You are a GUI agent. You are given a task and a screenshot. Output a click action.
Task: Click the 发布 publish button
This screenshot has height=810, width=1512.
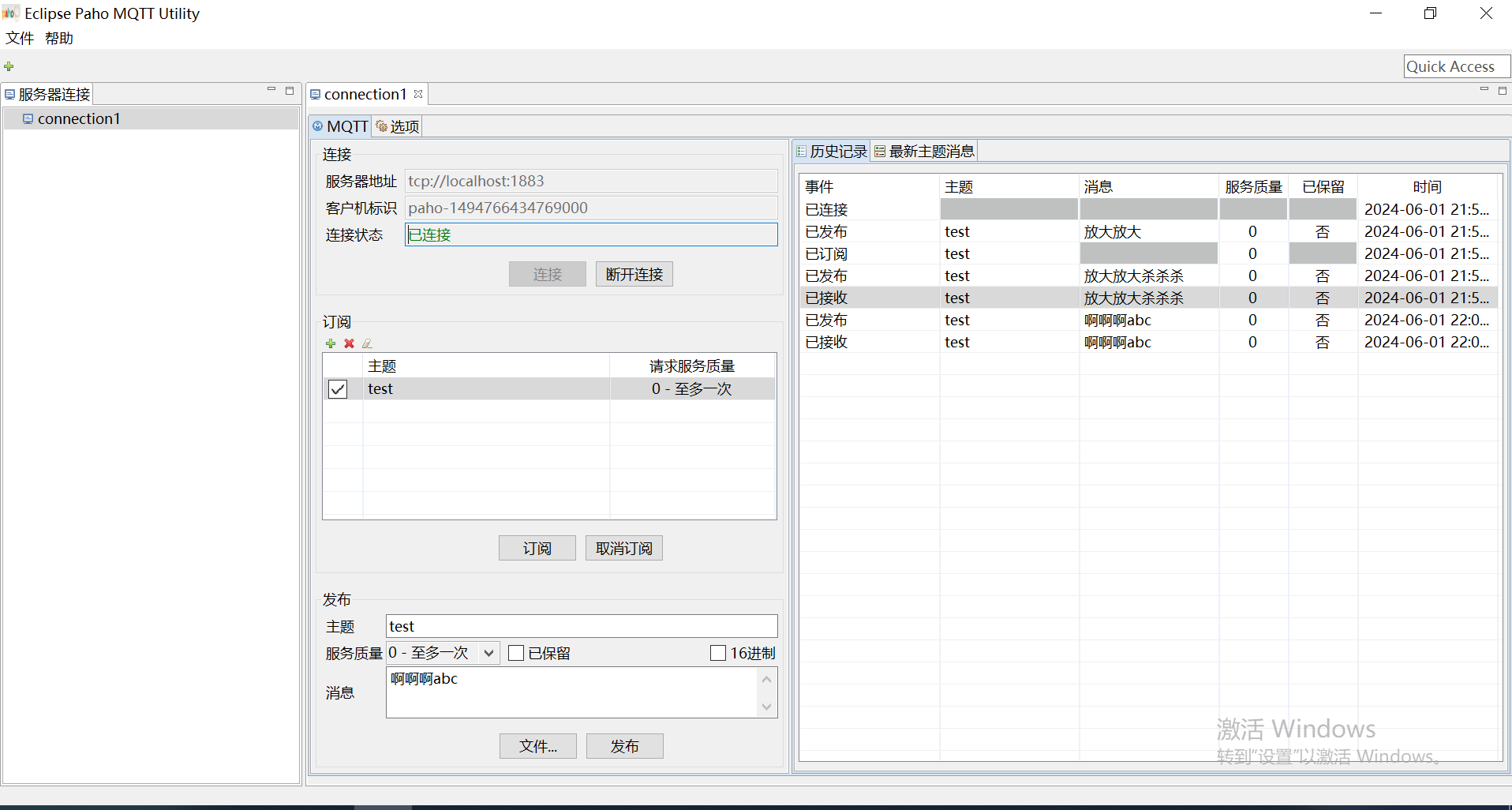tap(625, 746)
